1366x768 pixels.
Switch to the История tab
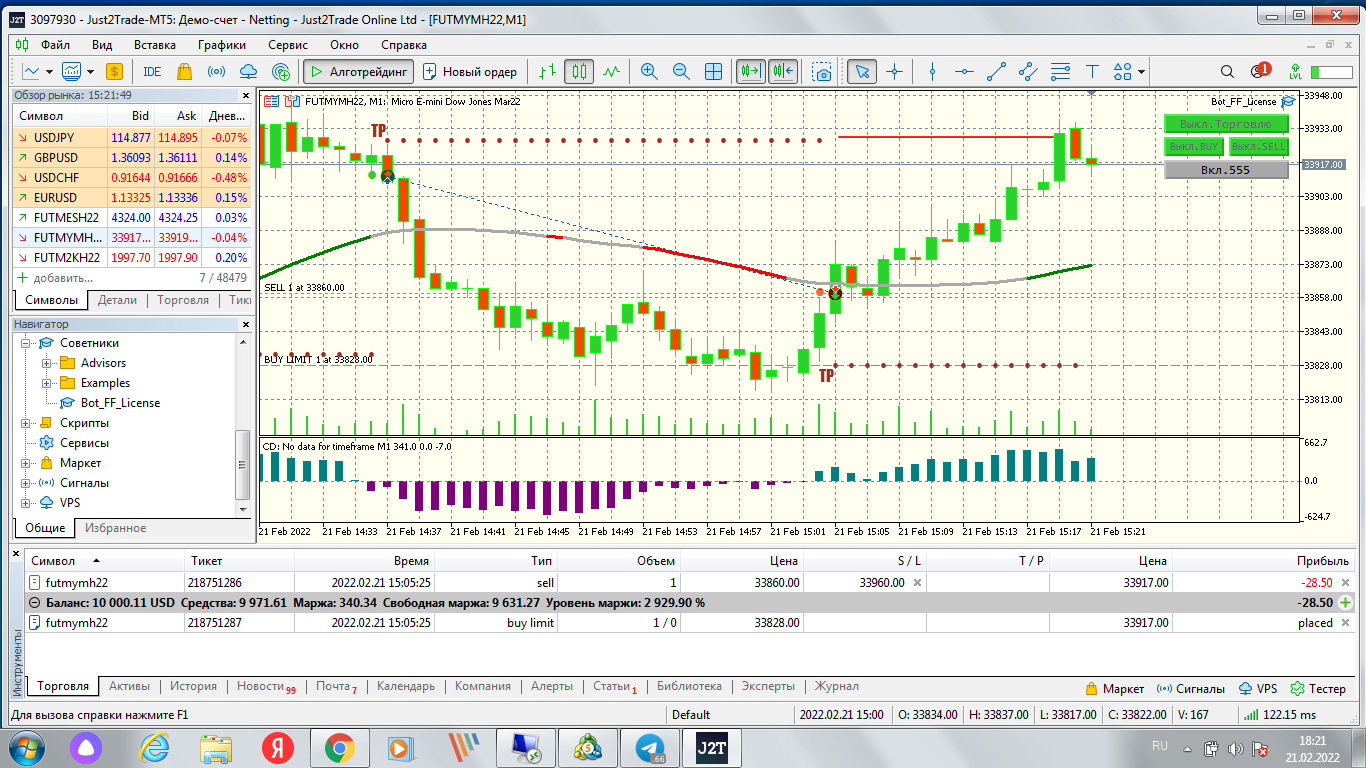[193, 686]
